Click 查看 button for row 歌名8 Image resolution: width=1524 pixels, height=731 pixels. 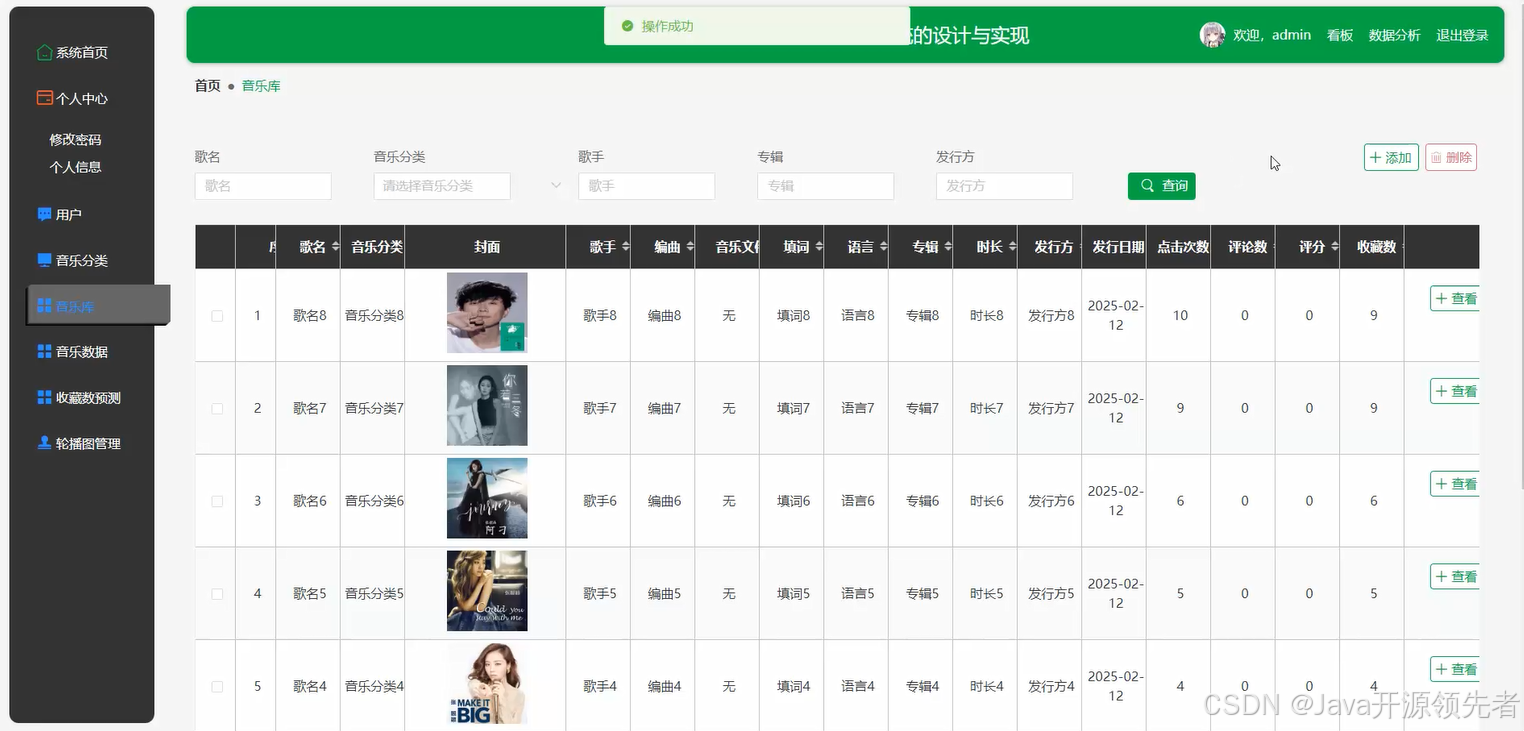(x=1455, y=298)
